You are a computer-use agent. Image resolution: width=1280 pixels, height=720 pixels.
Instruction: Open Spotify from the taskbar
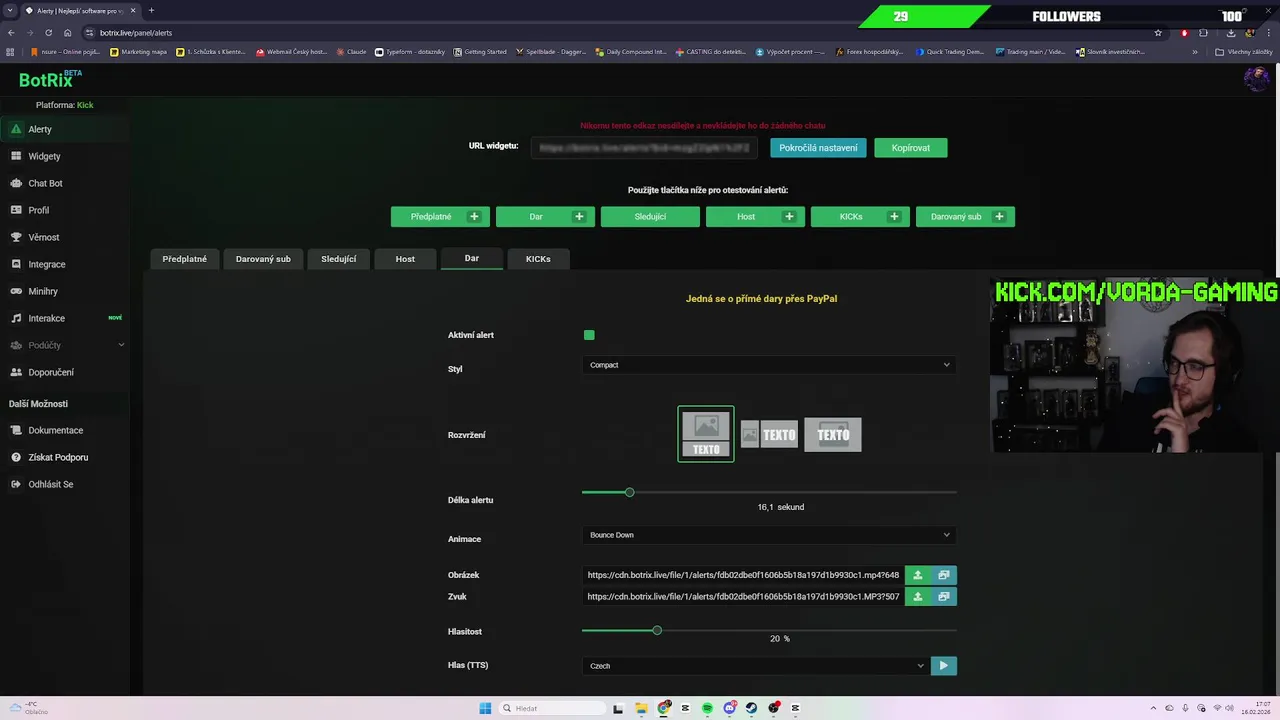[707, 708]
